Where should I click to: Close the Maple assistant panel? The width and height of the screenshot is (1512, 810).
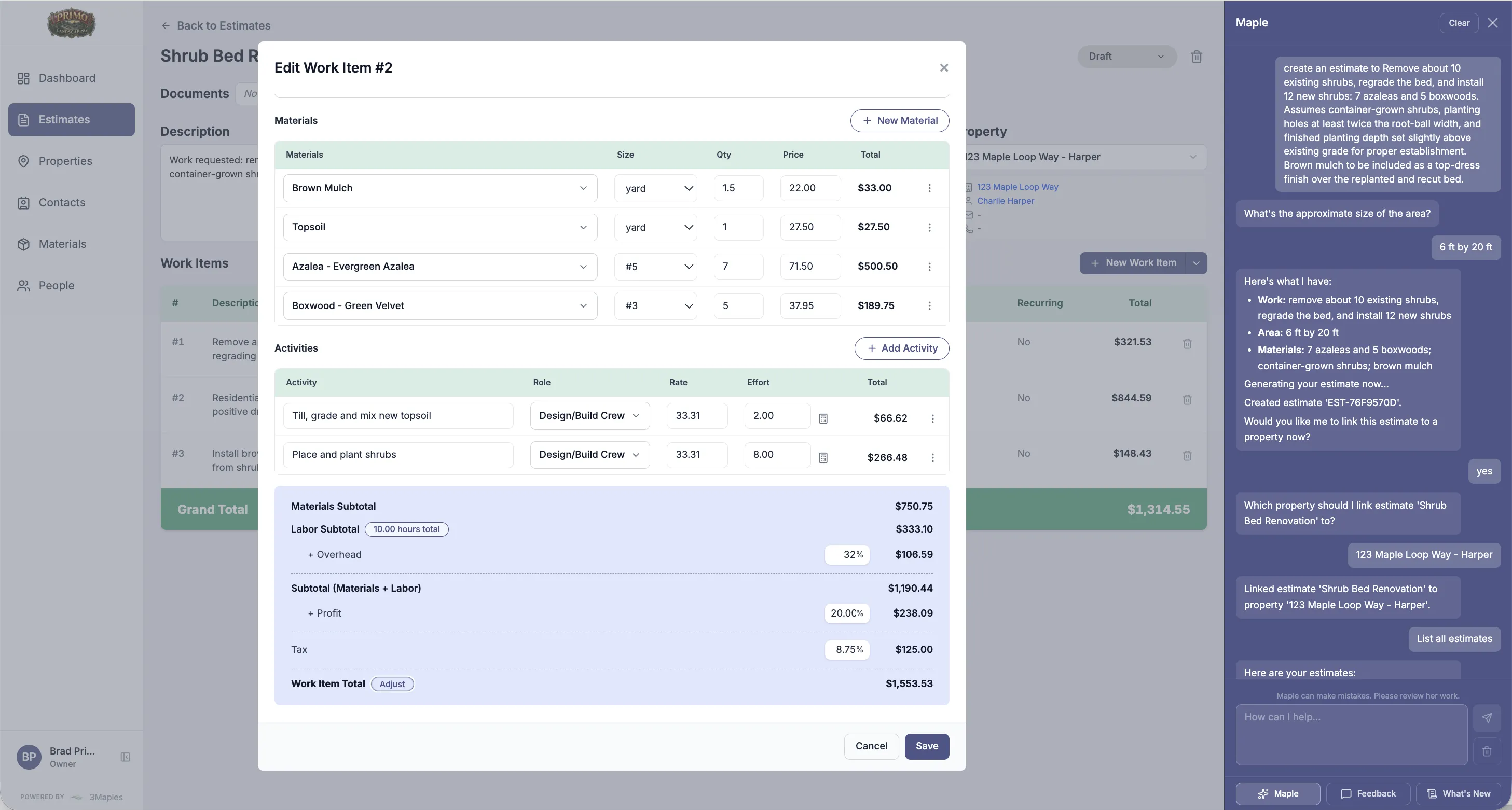[x=1493, y=23]
